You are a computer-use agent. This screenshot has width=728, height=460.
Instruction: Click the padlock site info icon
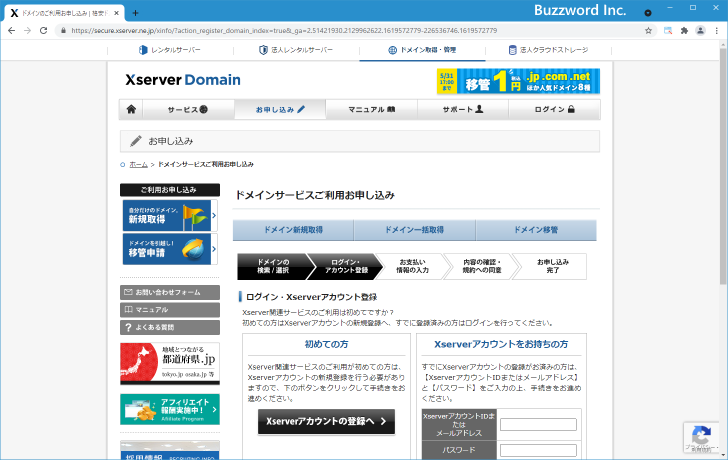[64, 31]
